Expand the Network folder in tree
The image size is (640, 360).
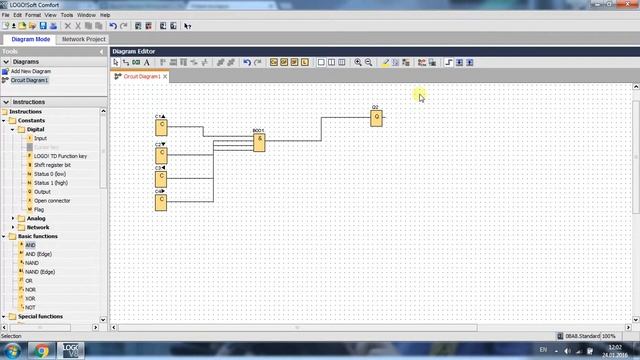pos(13,227)
